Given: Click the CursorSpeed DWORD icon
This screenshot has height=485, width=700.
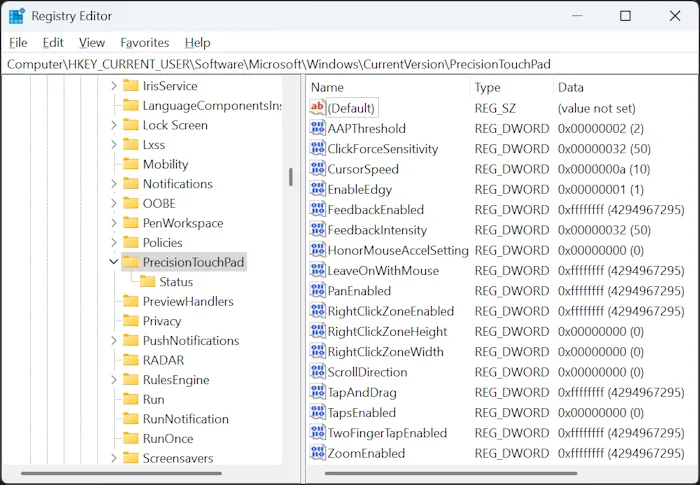Looking at the screenshot, I should coord(317,169).
